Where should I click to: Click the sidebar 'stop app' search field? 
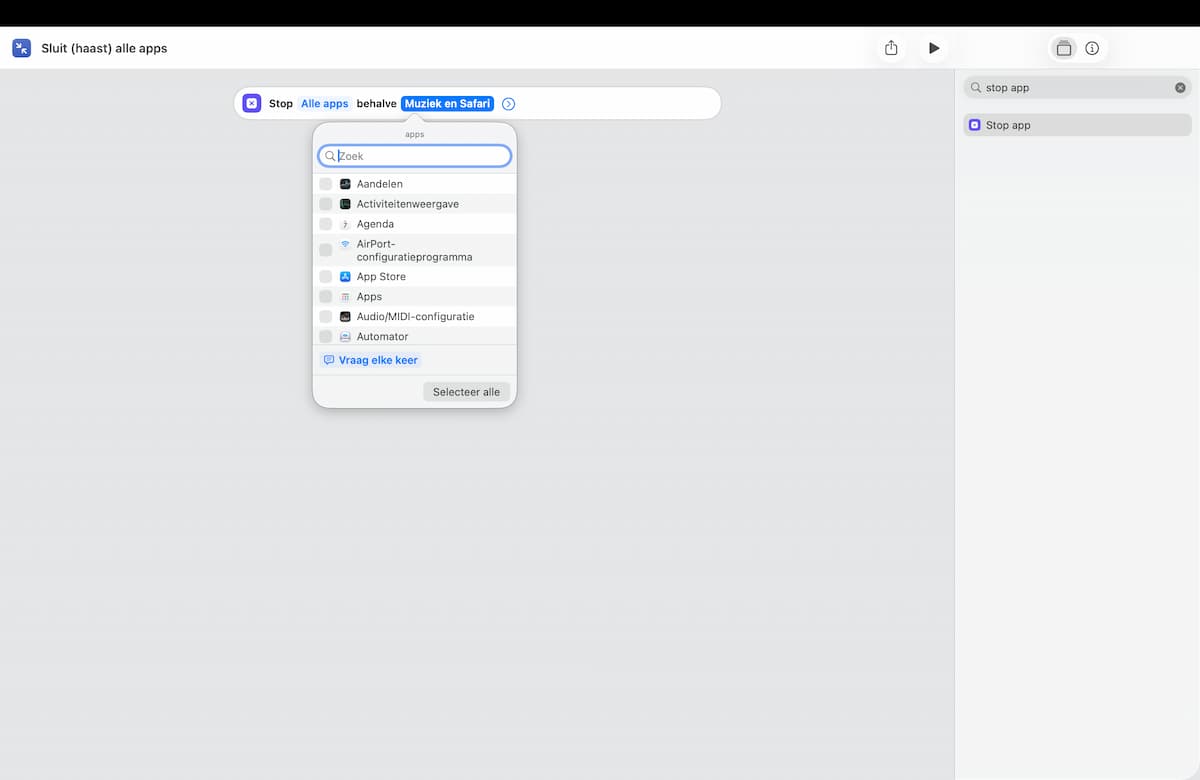tap(1077, 88)
